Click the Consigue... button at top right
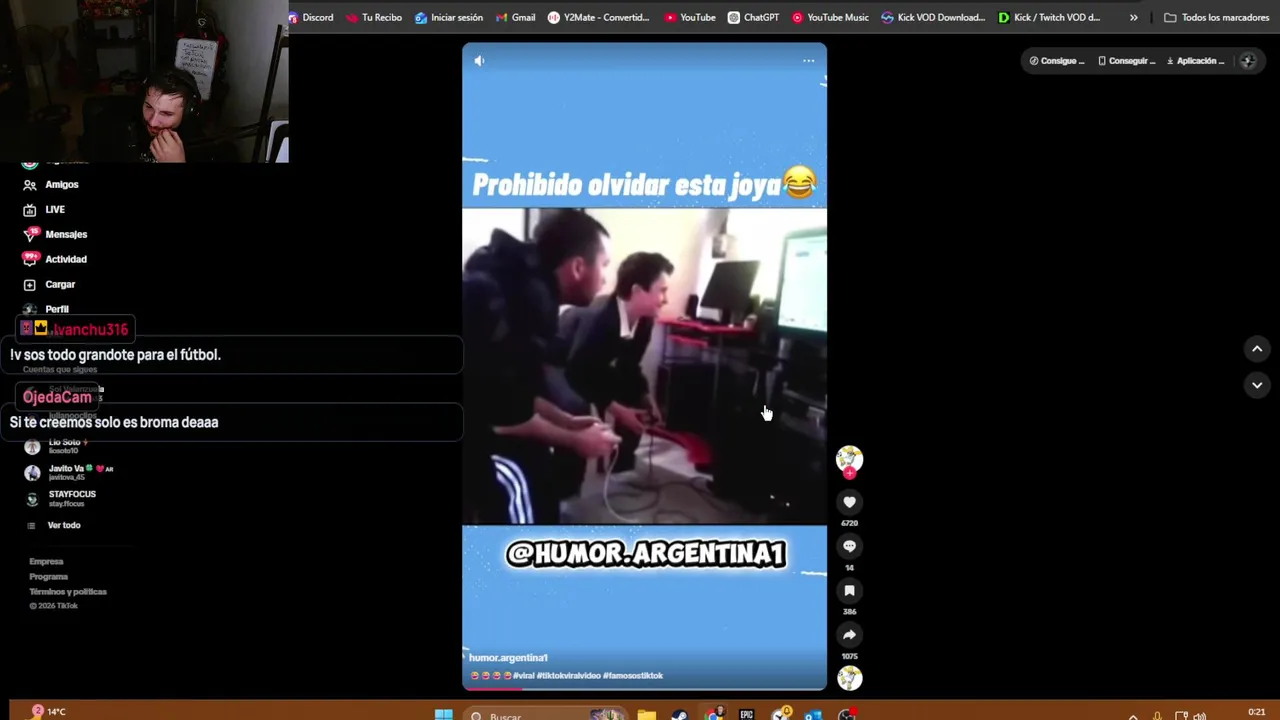Screen dimensions: 1280x720 tap(1057, 61)
